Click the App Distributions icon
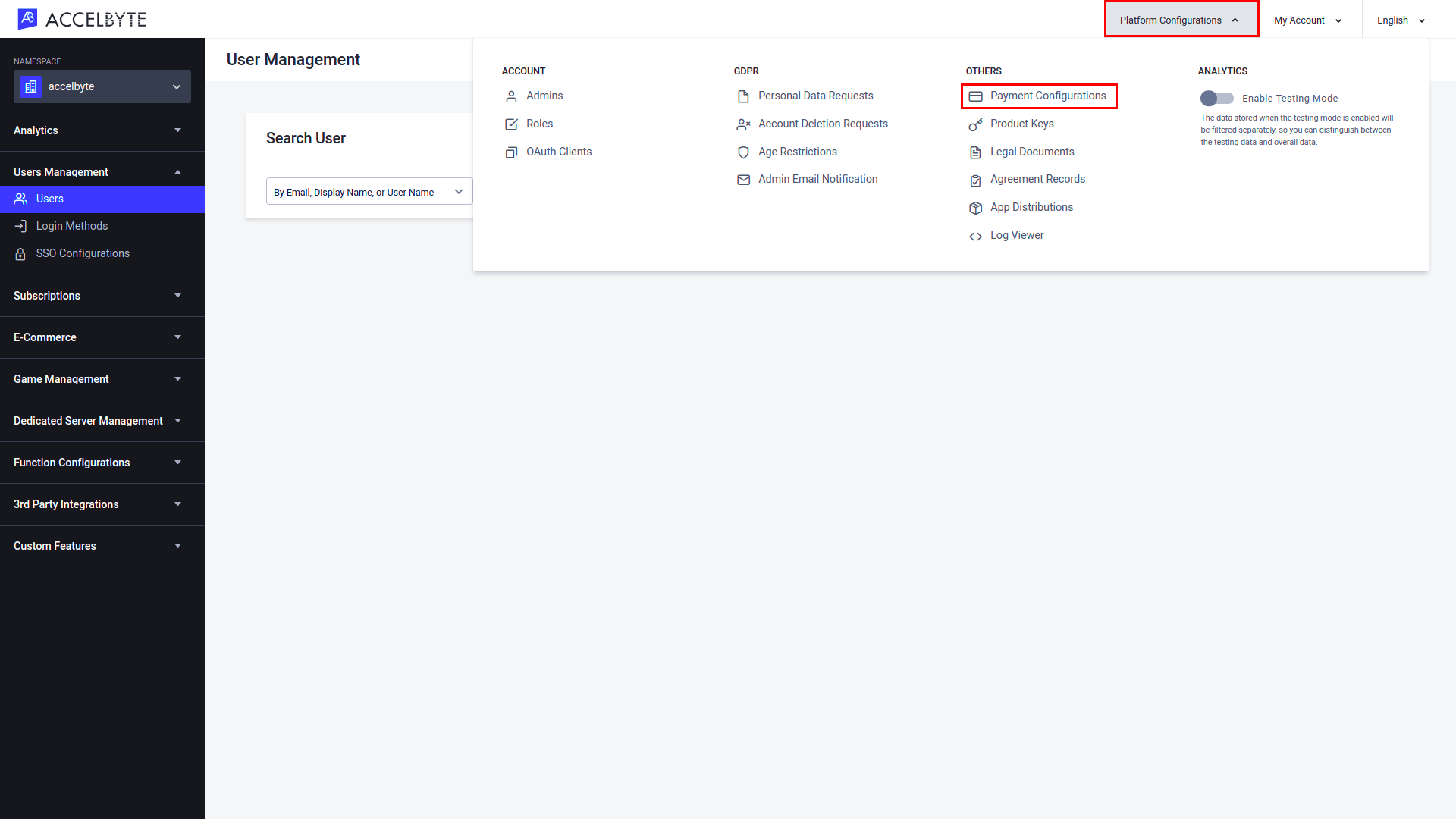 (975, 207)
